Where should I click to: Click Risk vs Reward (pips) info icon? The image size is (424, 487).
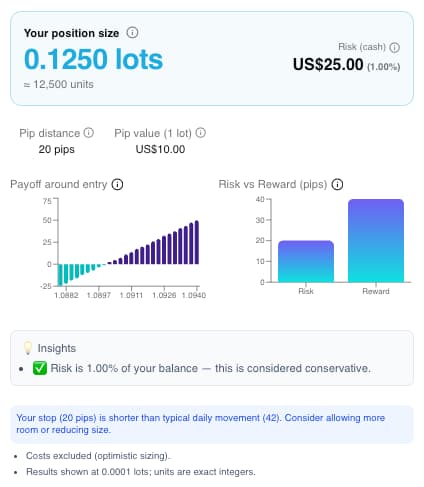(337, 184)
